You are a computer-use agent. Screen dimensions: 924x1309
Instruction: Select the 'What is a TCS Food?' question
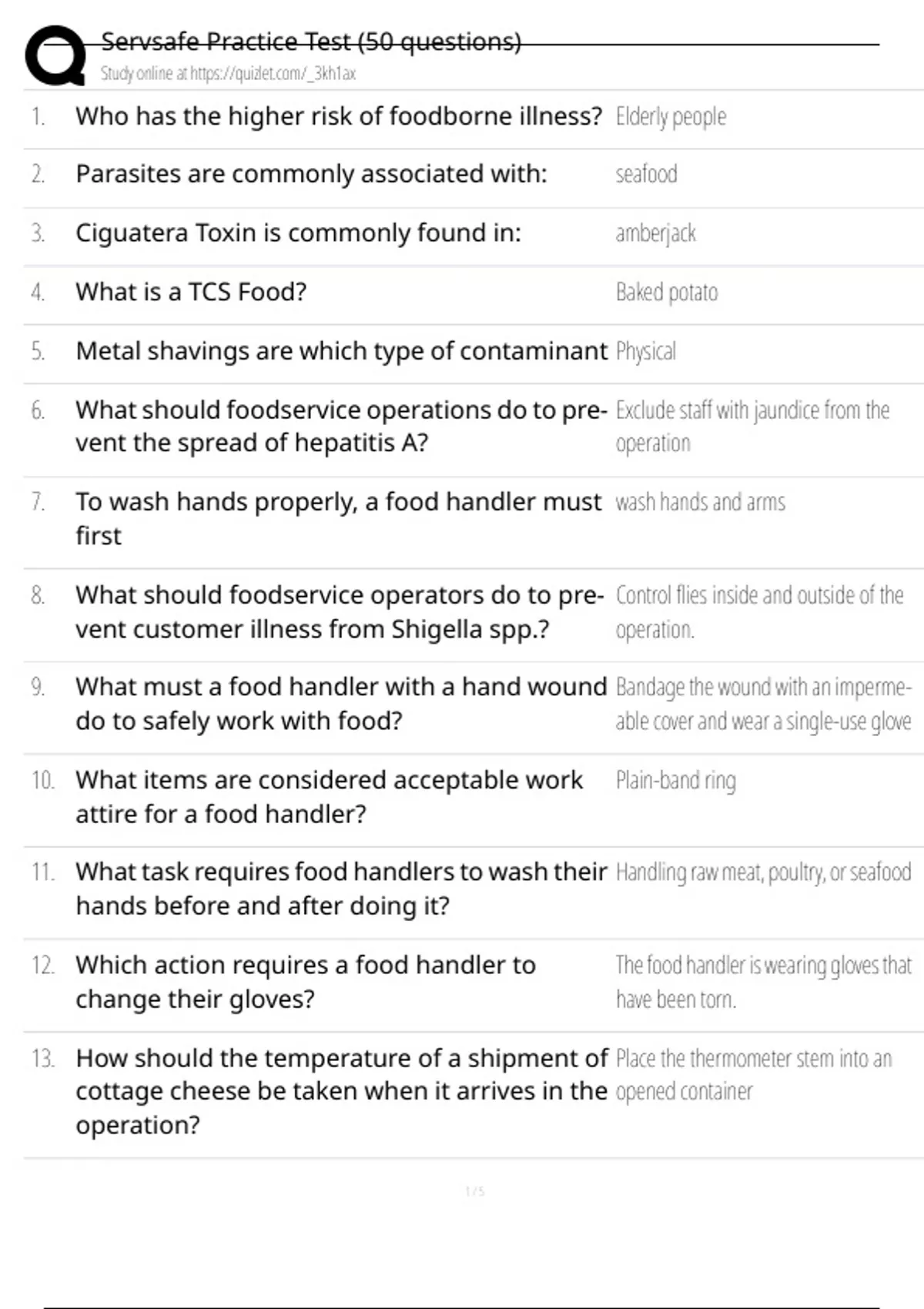pos(191,293)
